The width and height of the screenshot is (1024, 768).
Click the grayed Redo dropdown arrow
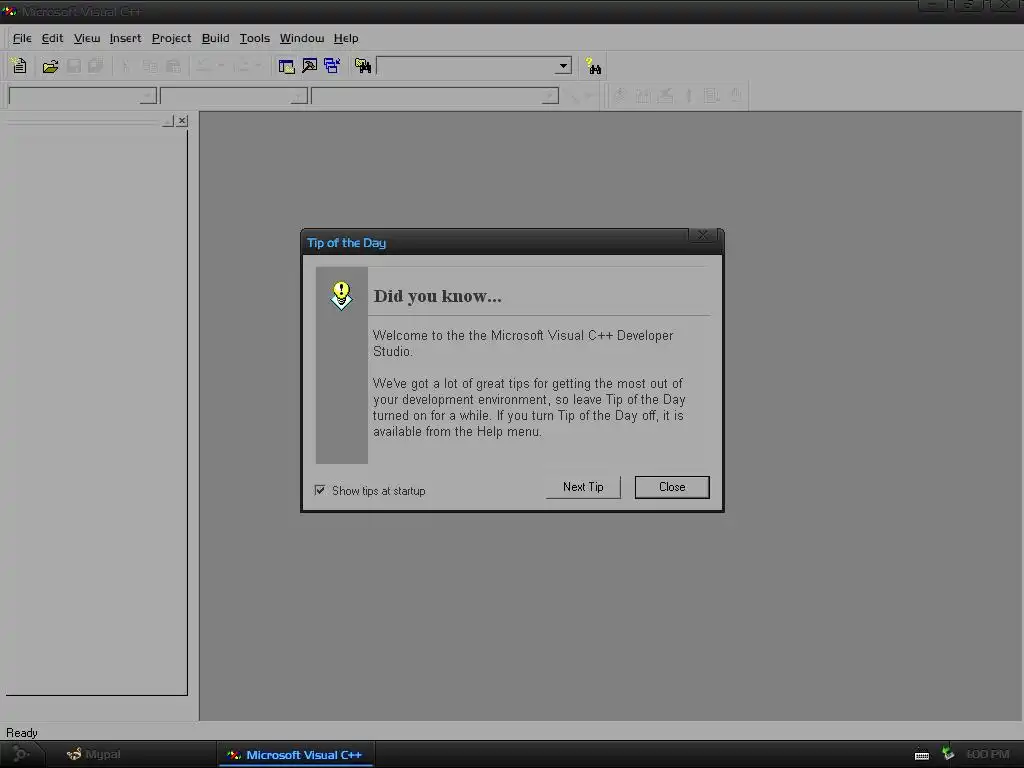(x=258, y=66)
